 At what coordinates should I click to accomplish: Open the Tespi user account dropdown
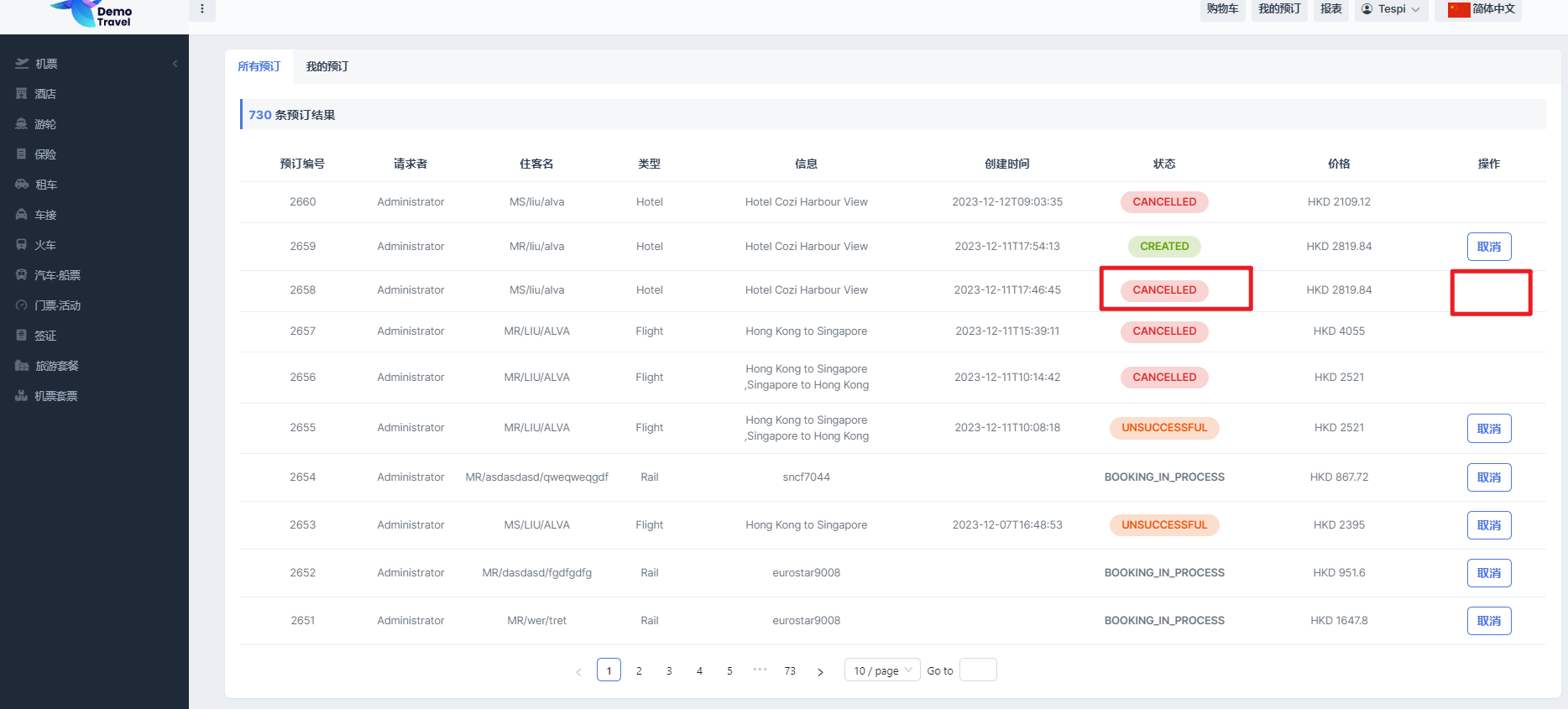click(1391, 9)
